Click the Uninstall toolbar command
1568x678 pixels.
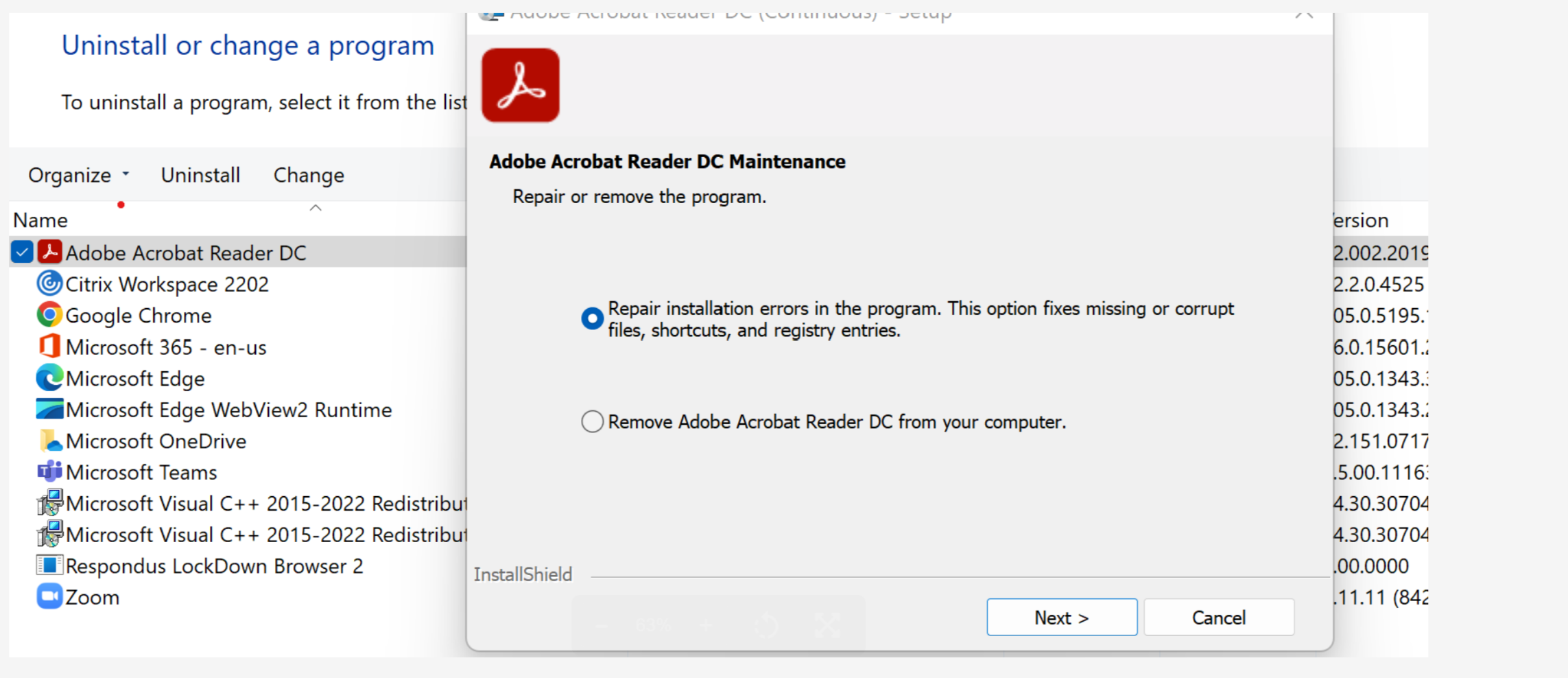(200, 175)
